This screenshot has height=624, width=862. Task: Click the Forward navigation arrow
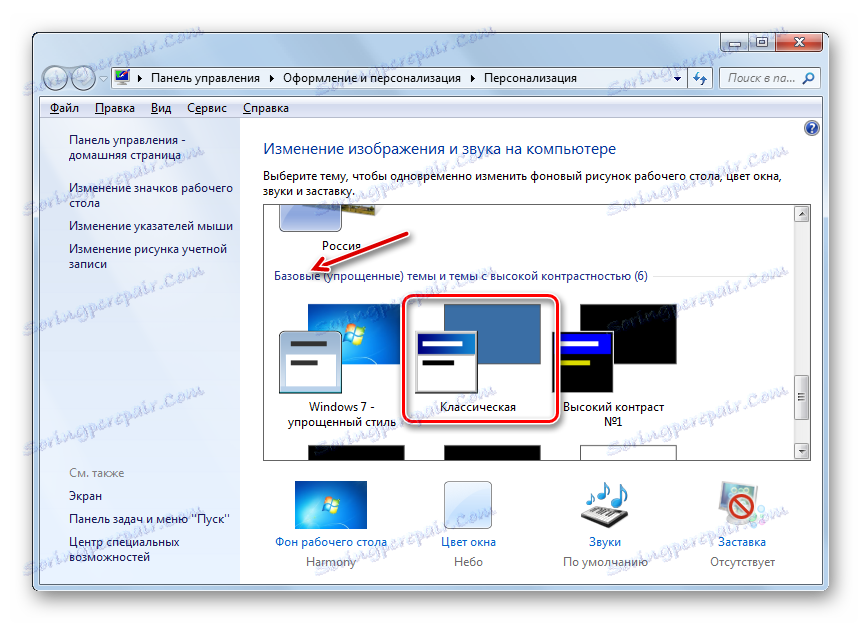(83, 78)
